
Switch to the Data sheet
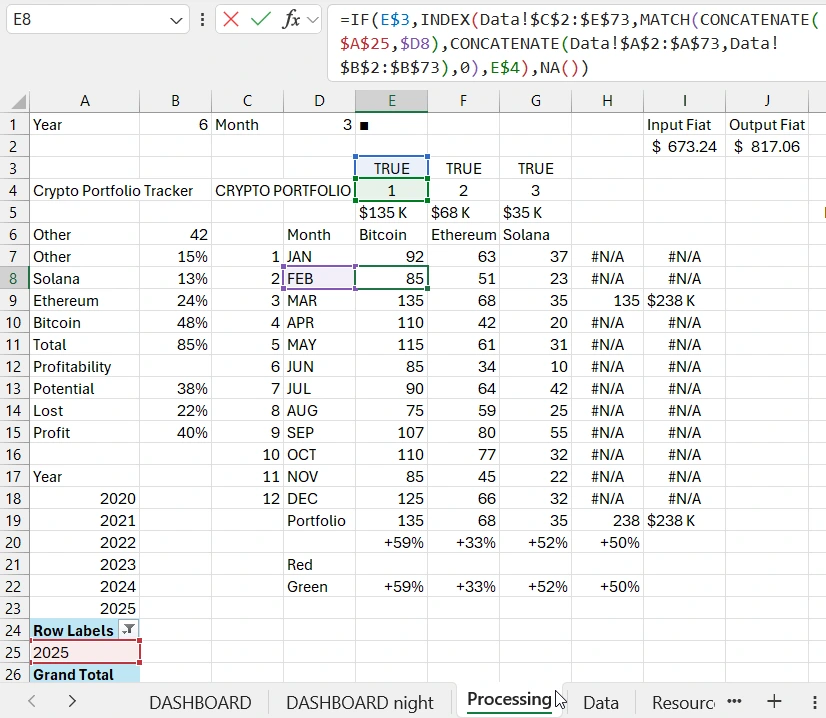(x=601, y=702)
